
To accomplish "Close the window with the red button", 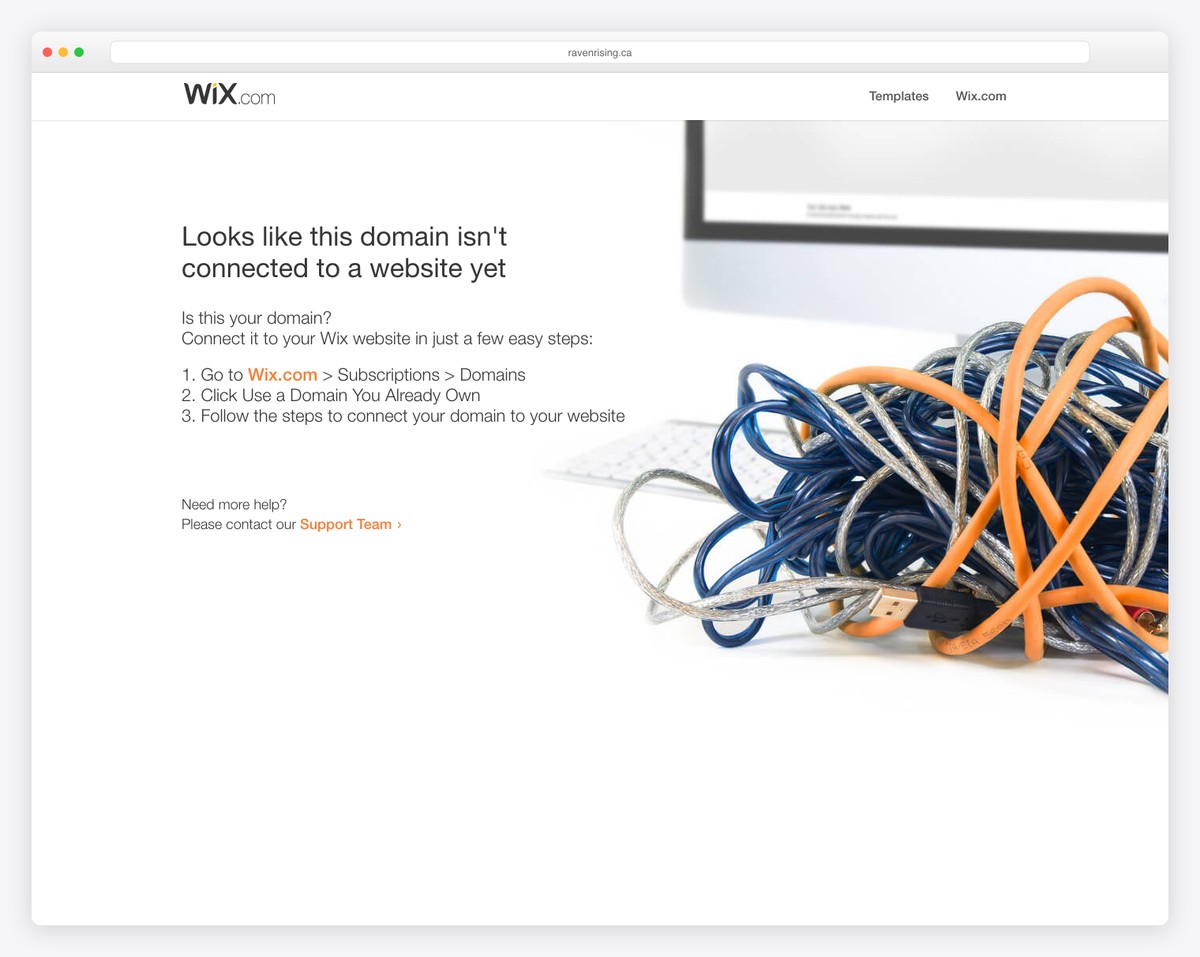I will [x=47, y=52].
